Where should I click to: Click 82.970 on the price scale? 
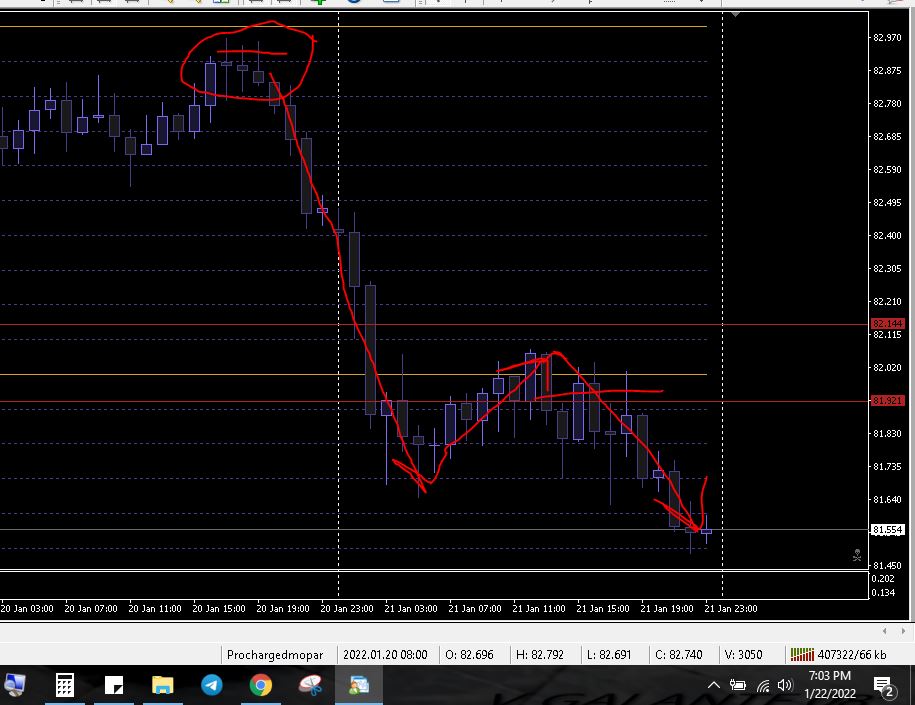coord(887,37)
